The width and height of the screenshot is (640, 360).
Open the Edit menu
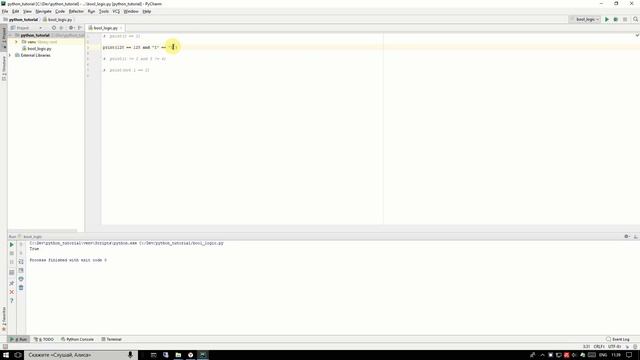(16, 11)
